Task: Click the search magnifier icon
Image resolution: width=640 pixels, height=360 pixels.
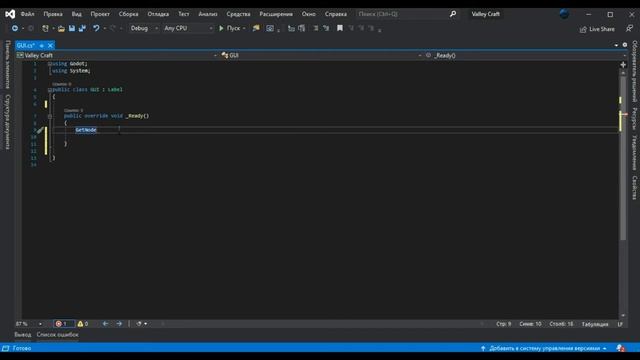Action: pos(453,14)
